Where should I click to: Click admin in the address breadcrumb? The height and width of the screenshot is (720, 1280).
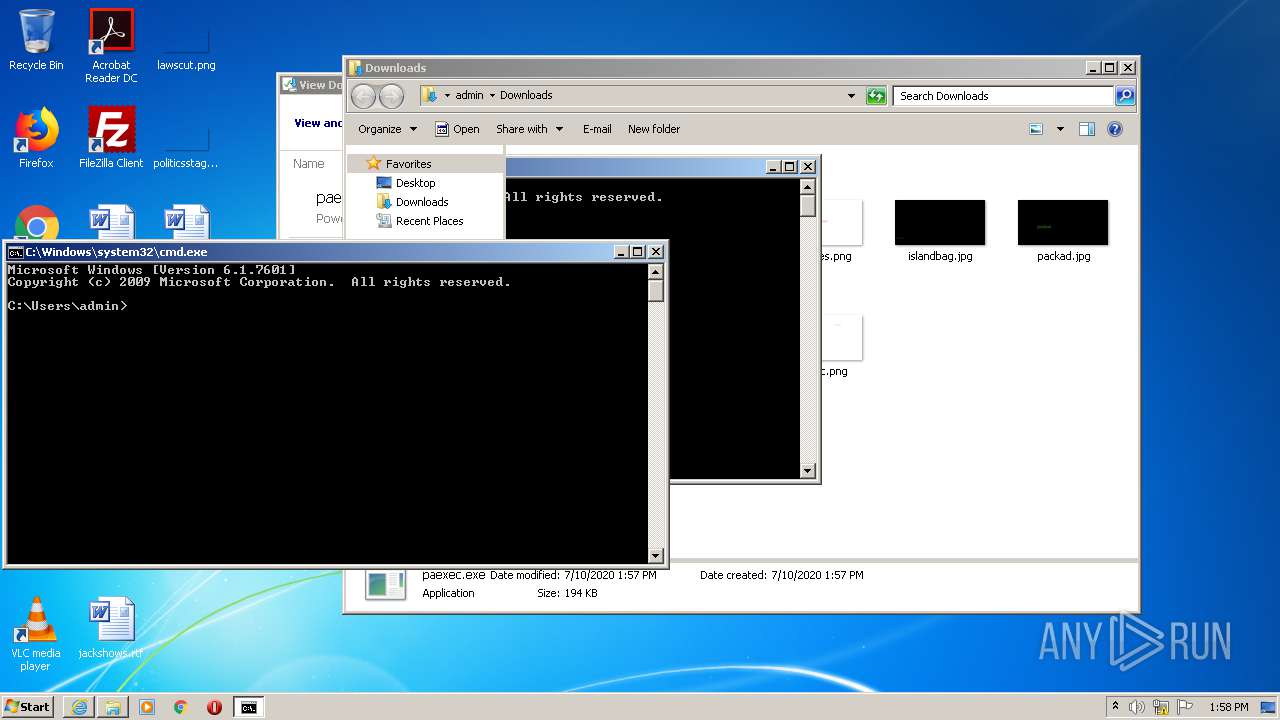[469, 96]
